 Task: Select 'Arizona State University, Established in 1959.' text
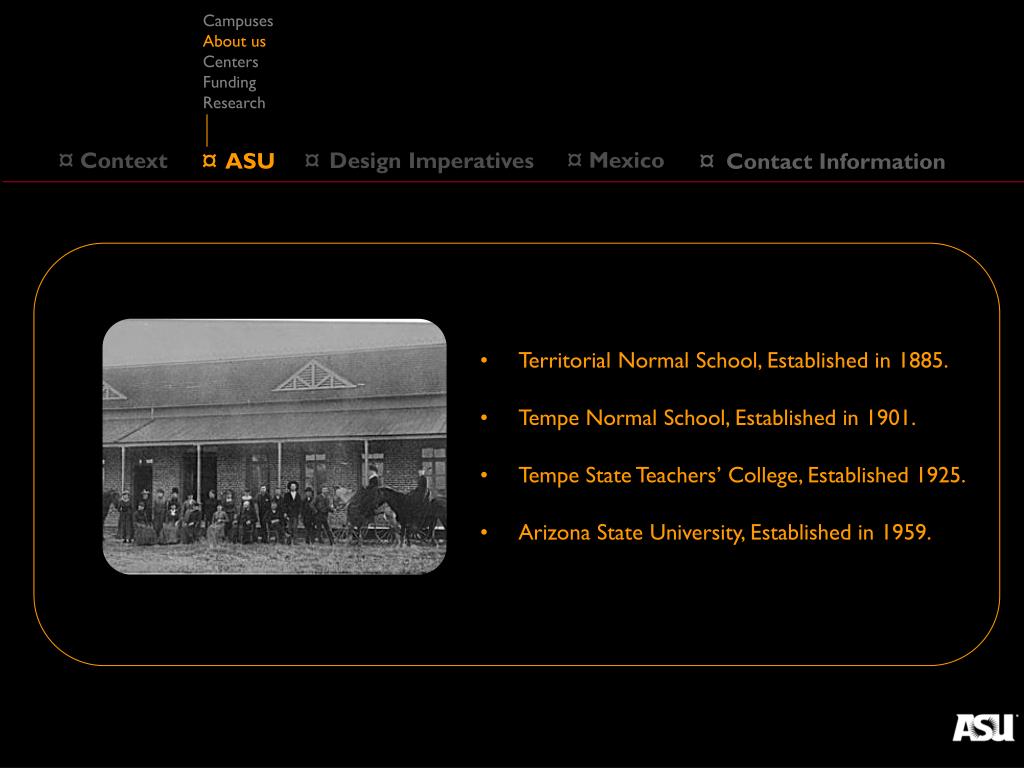tap(725, 532)
